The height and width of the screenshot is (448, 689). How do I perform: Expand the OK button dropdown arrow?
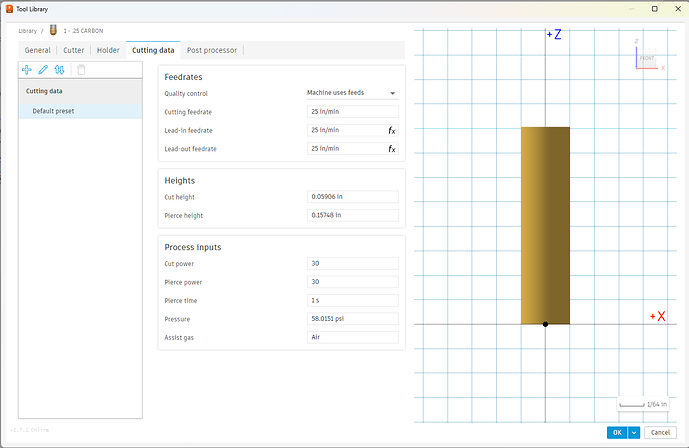(634, 433)
